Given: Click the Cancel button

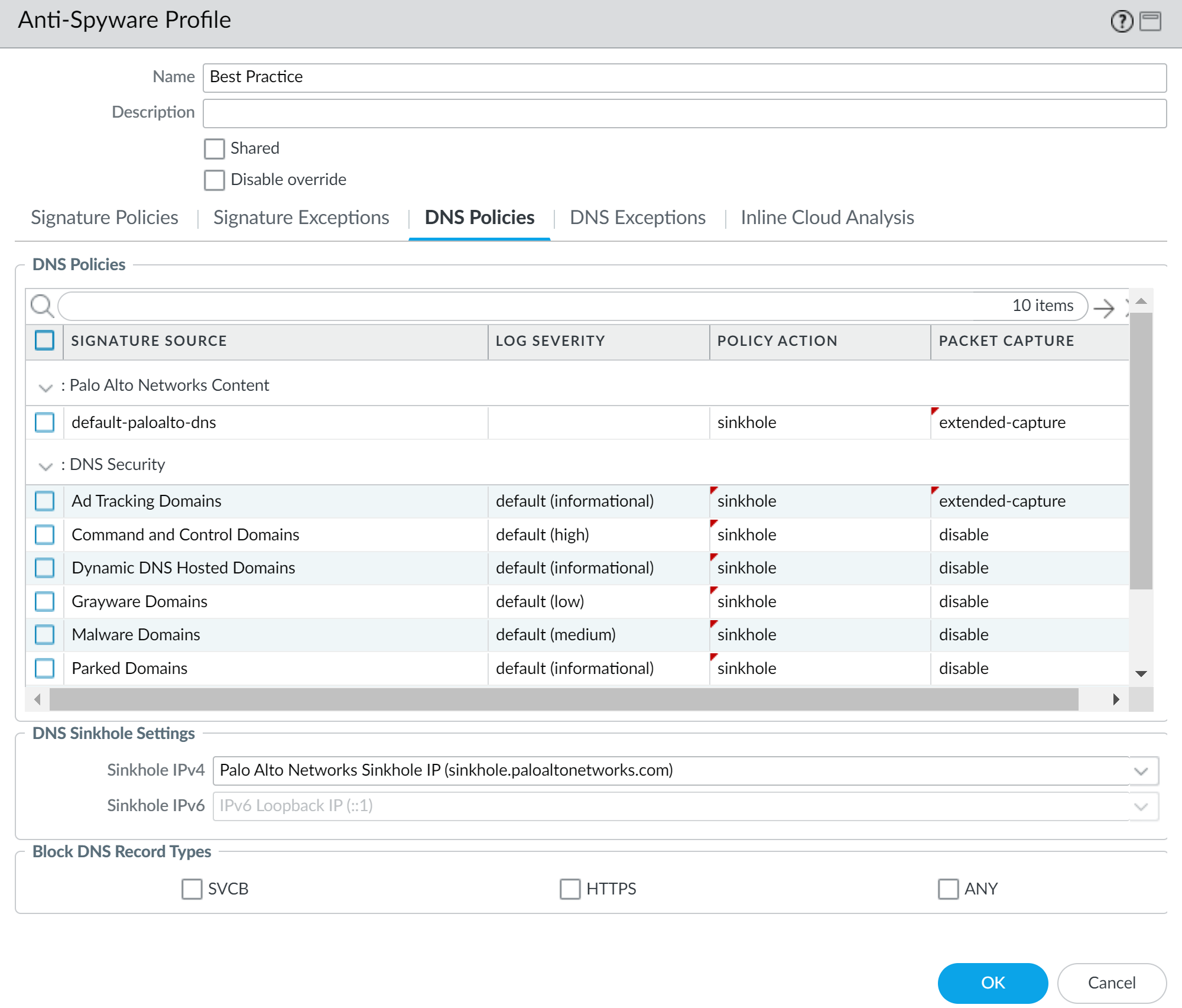Looking at the screenshot, I should tap(1111, 983).
